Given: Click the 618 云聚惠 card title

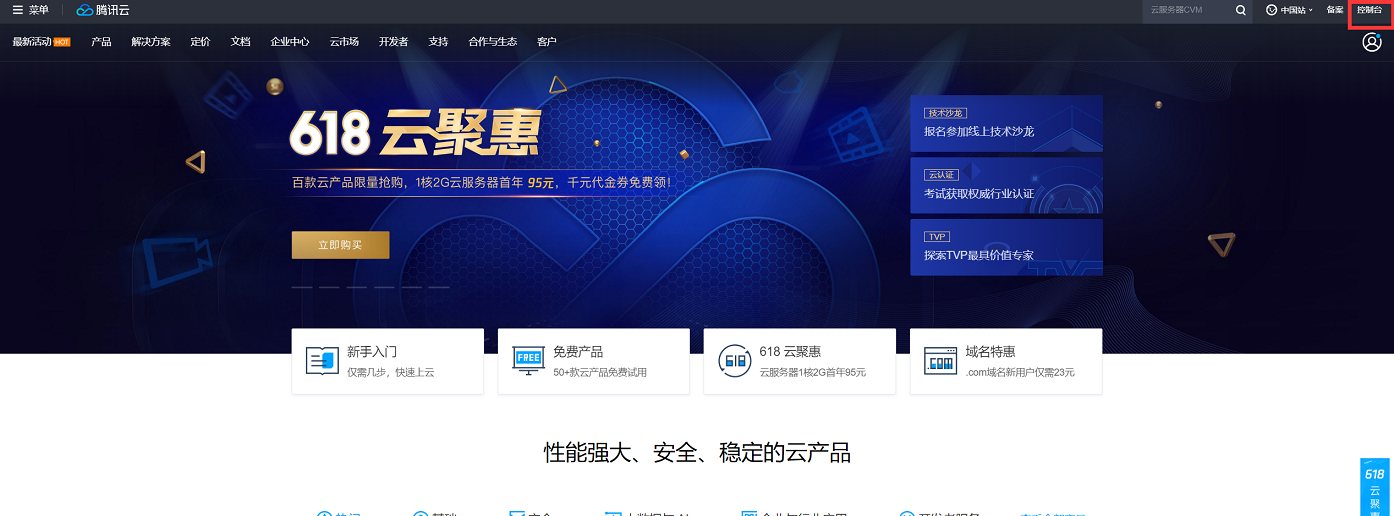Looking at the screenshot, I should click(x=790, y=352).
